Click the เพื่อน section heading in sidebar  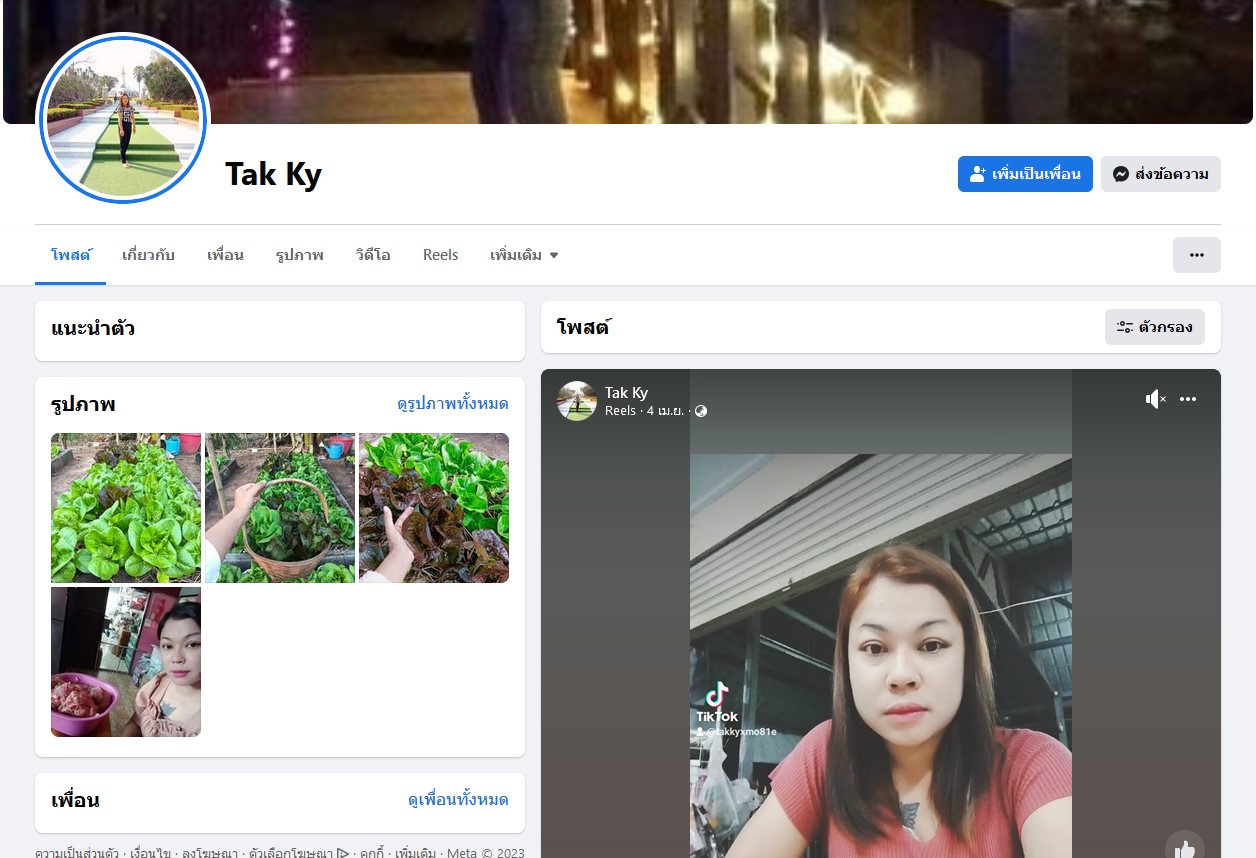pos(75,800)
